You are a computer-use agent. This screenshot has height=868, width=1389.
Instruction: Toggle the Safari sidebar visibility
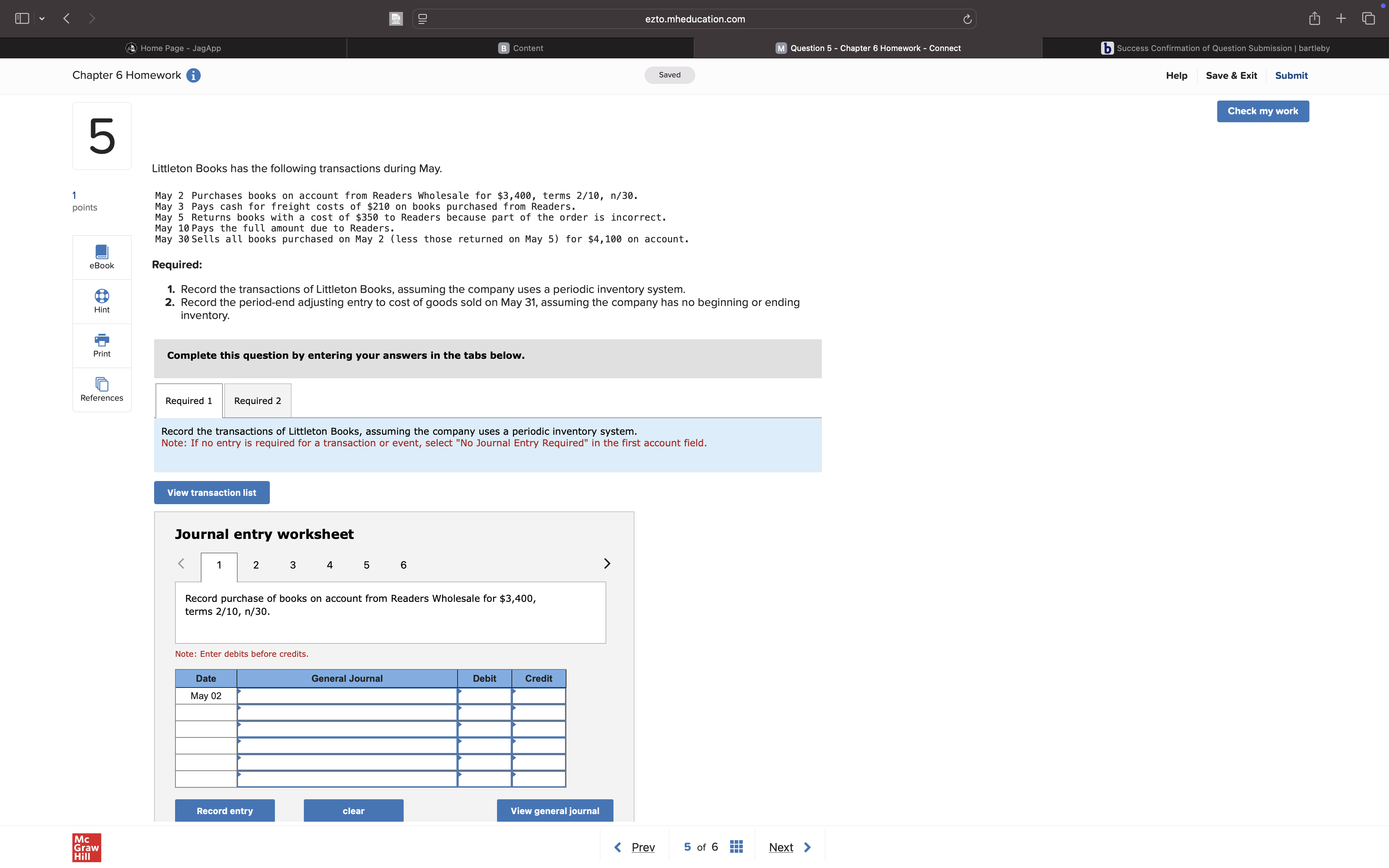tap(22, 18)
